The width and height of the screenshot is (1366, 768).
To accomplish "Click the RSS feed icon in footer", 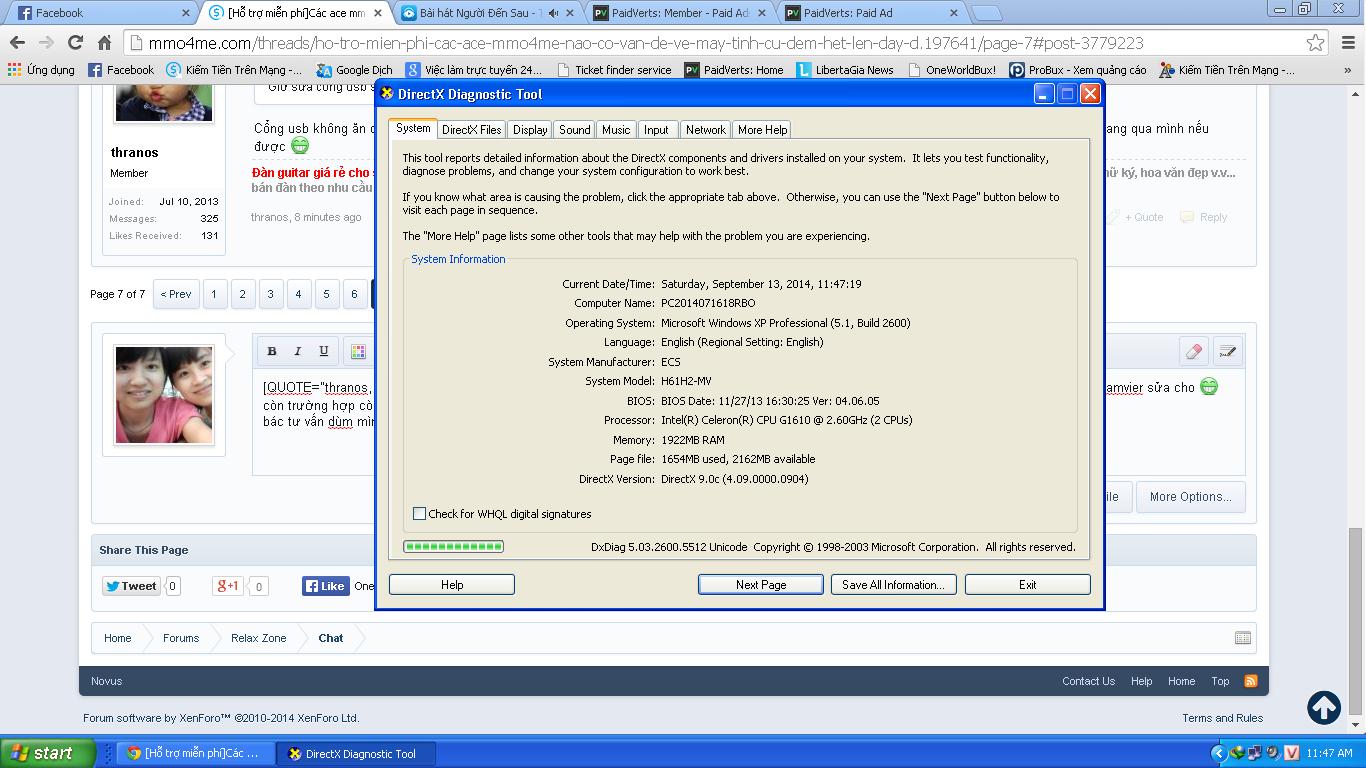I will point(1250,681).
